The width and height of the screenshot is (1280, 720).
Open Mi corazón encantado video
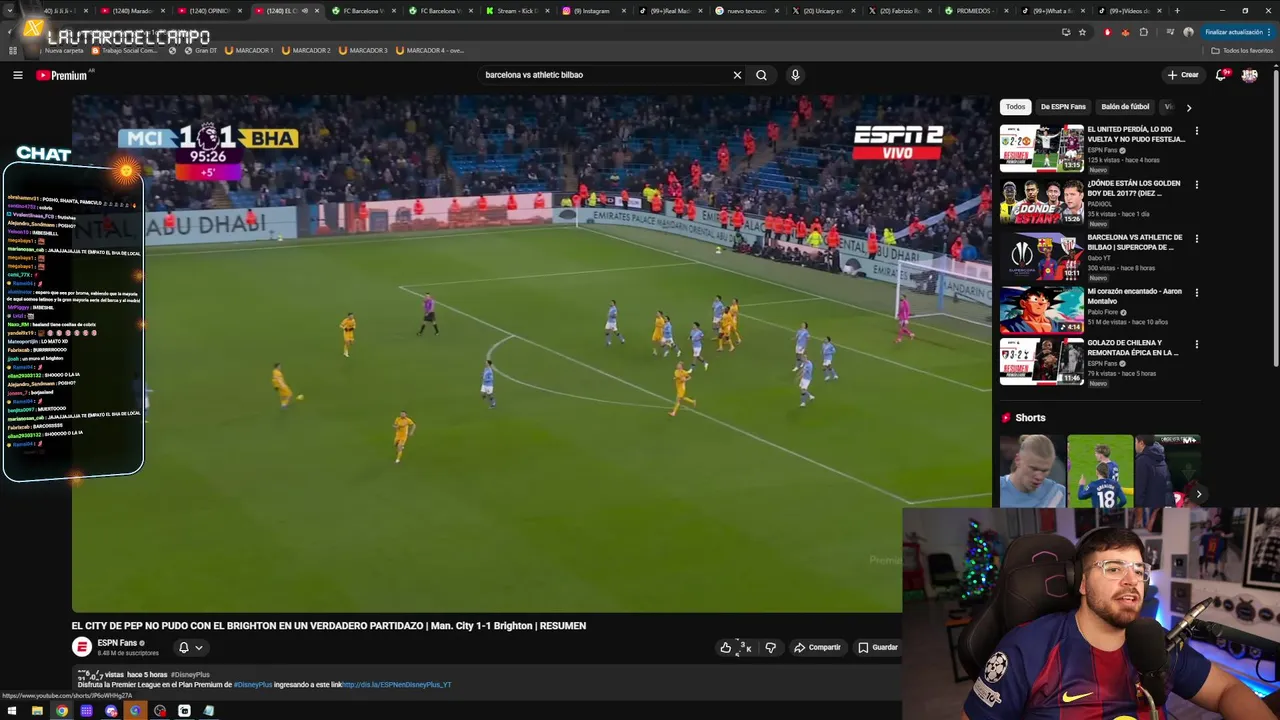(1041, 310)
